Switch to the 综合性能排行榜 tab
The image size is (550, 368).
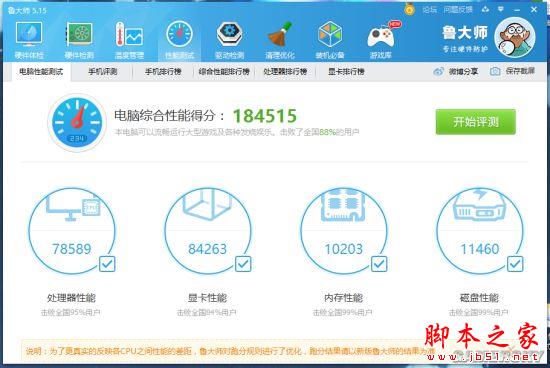pyautogui.click(x=224, y=72)
